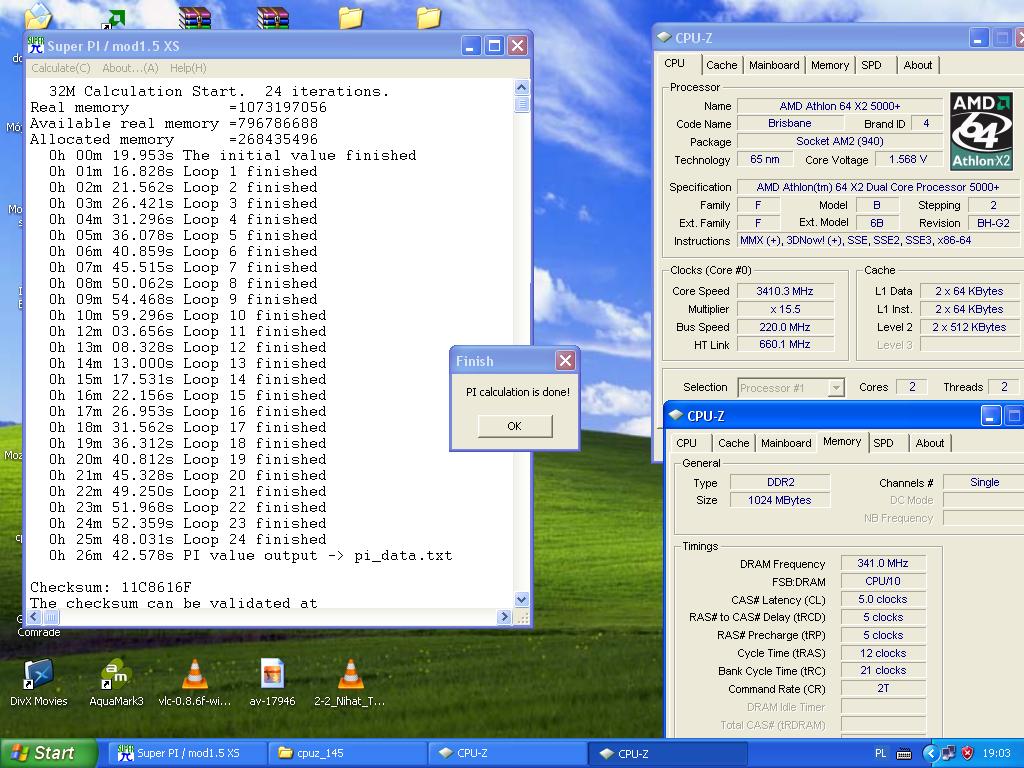Minimize the Super PI window
Screen dimensions: 1024x768
point(471,45)
